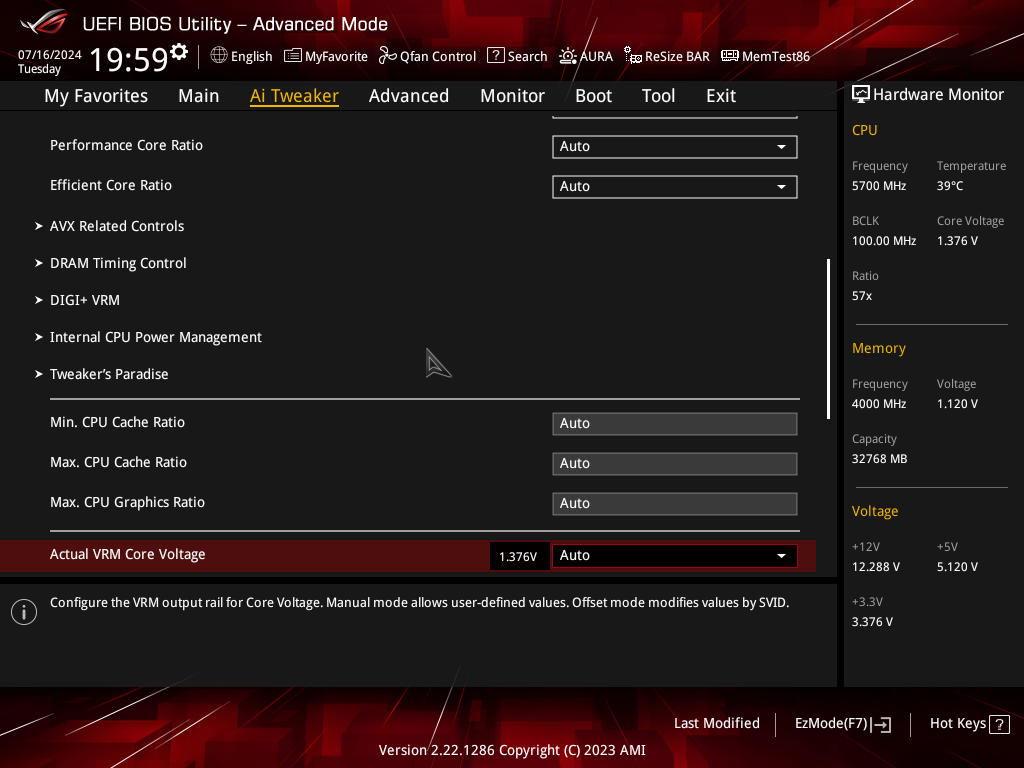Image resolution: width=1024 pixels, height=768 pixels.
Task: Open Actual VRM Core Voltage dropdown
Action: click(x=675, y=556)
